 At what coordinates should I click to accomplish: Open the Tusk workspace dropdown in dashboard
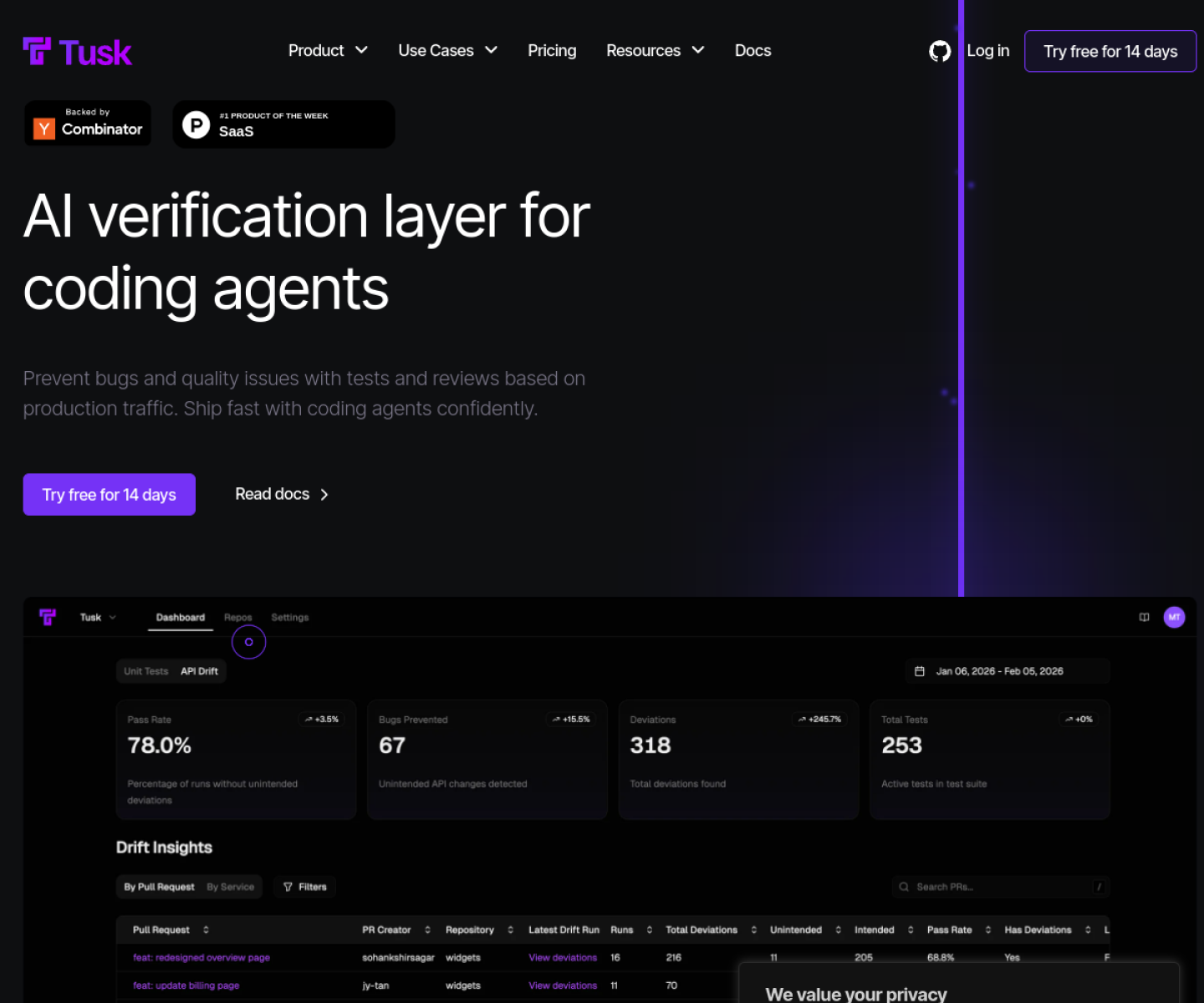pos(98,618)
